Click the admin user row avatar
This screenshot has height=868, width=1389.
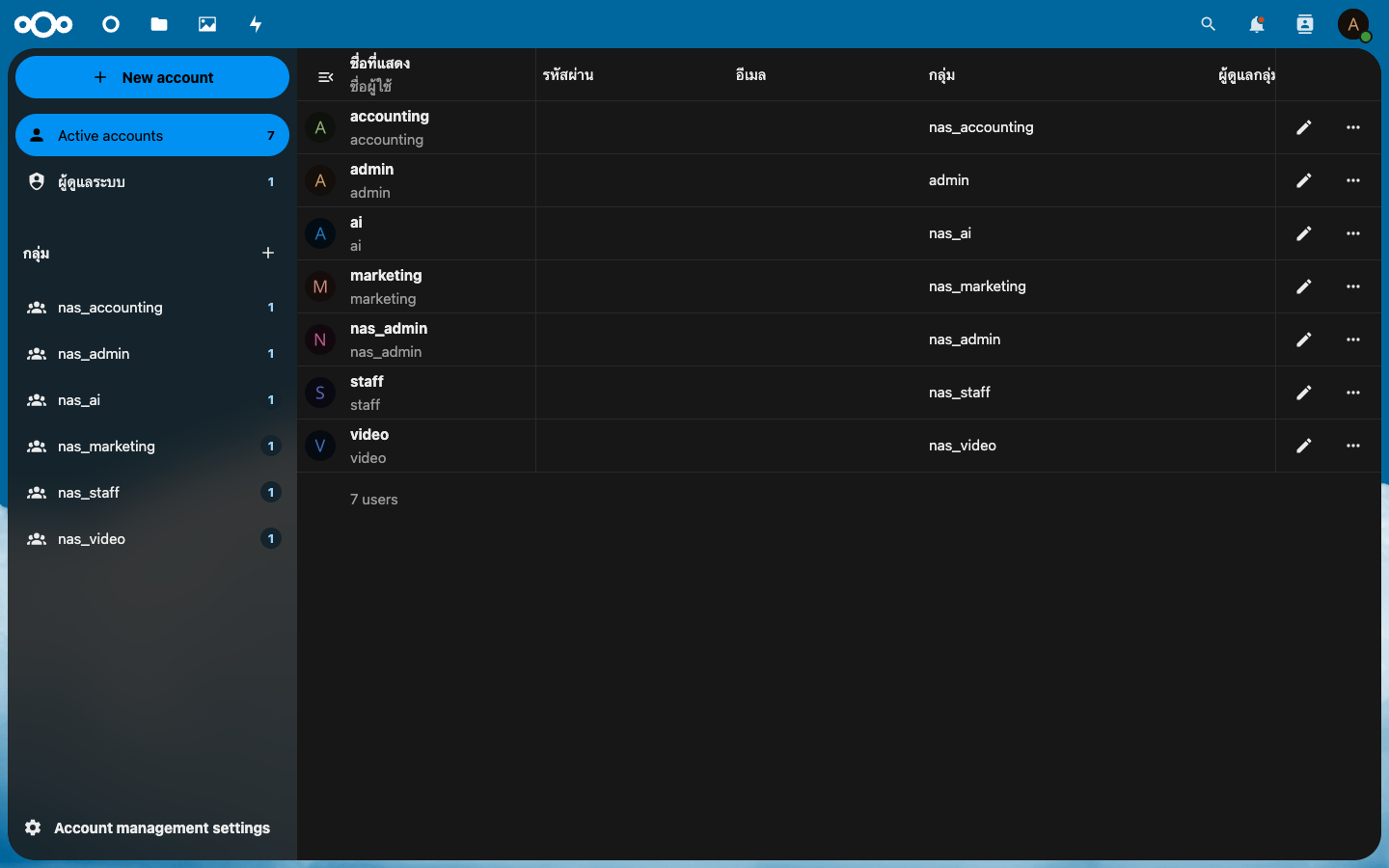pos(320,180)
